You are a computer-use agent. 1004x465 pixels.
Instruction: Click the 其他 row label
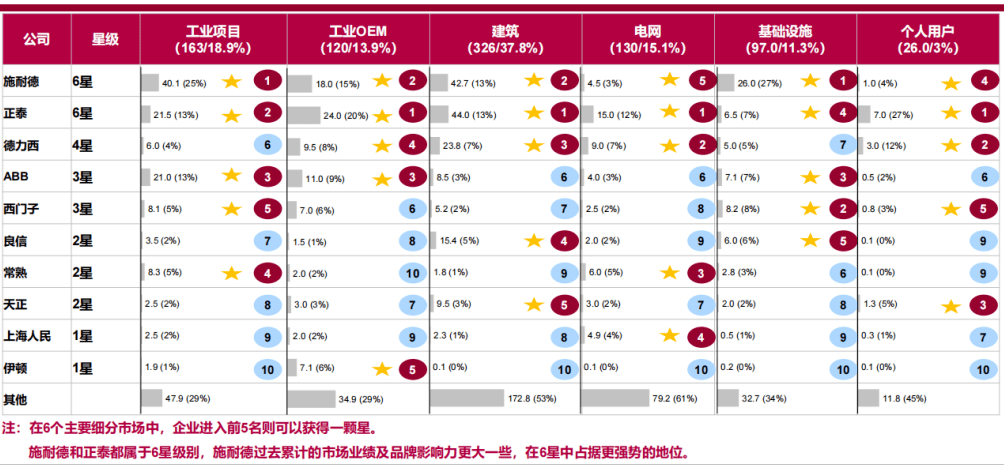(x=16, y=399)
